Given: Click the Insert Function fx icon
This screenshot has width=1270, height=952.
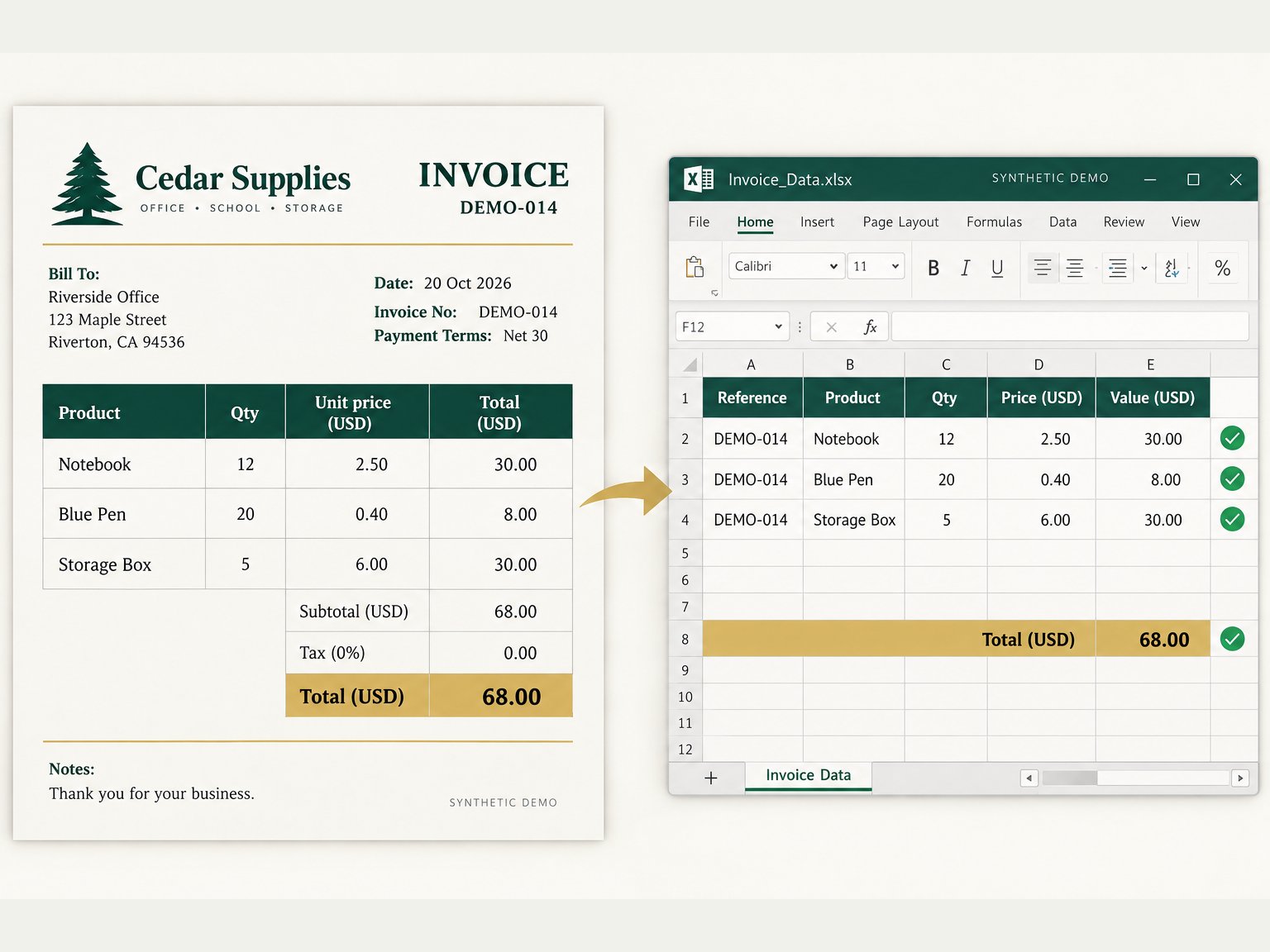Looking at the screenshot, I should pyautogui.click(x=870, y=327).
